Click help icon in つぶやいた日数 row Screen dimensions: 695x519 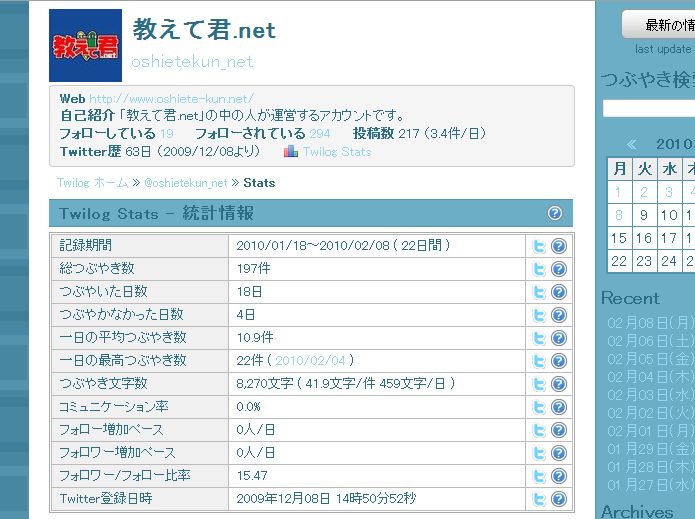[x=559, y=292]
